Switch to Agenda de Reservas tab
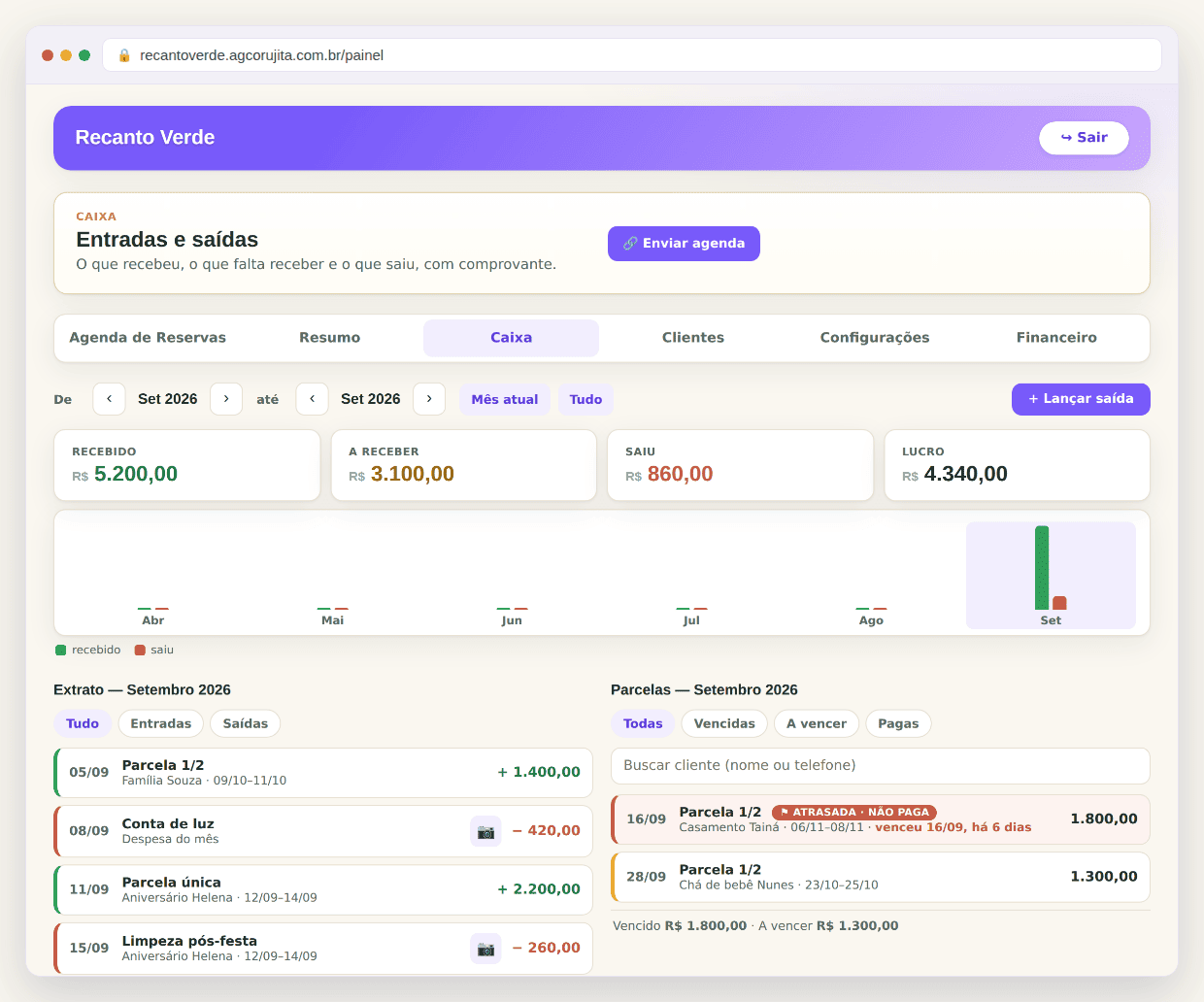This screenshot has height=1002, width=1204. point(148,338)
